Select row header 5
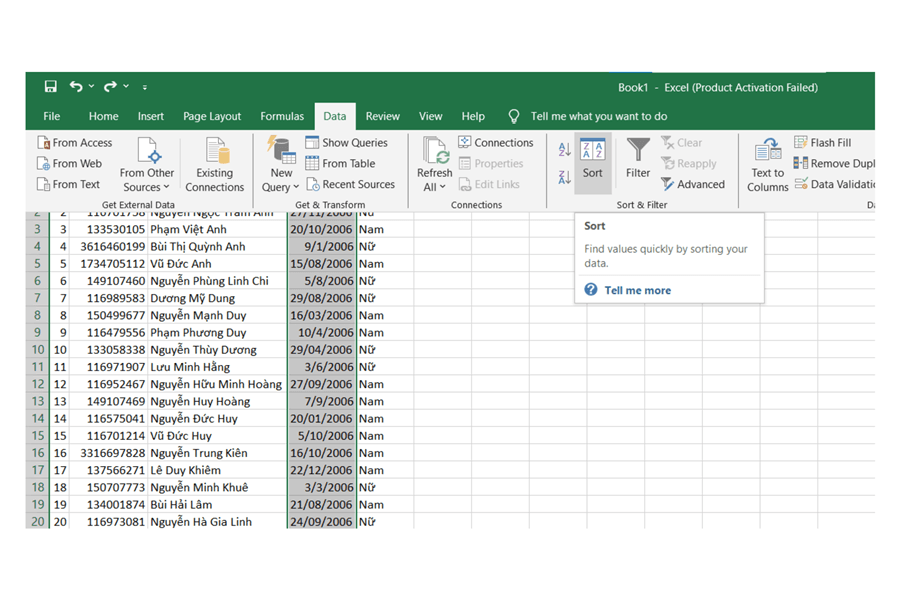Image resolution: width=900 pixels, height=600 pixels. point(37,264)
